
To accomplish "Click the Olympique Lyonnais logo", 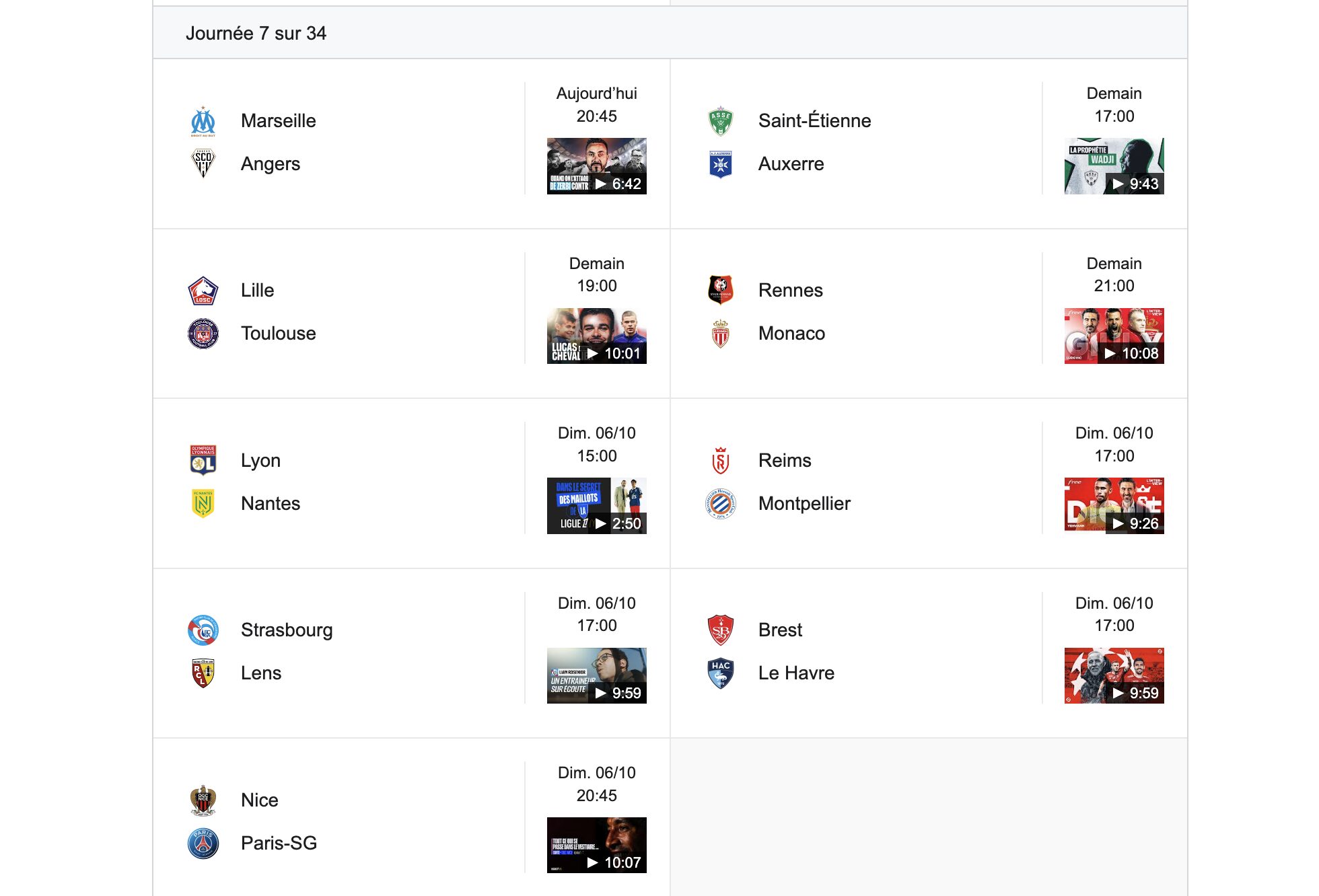I will [x=203, y=460].
